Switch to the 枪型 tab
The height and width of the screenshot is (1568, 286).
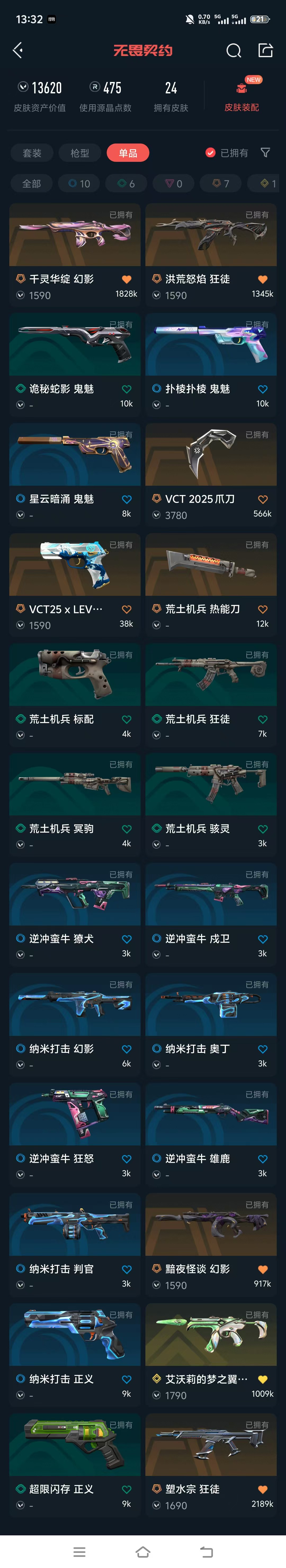coord(79,153)
